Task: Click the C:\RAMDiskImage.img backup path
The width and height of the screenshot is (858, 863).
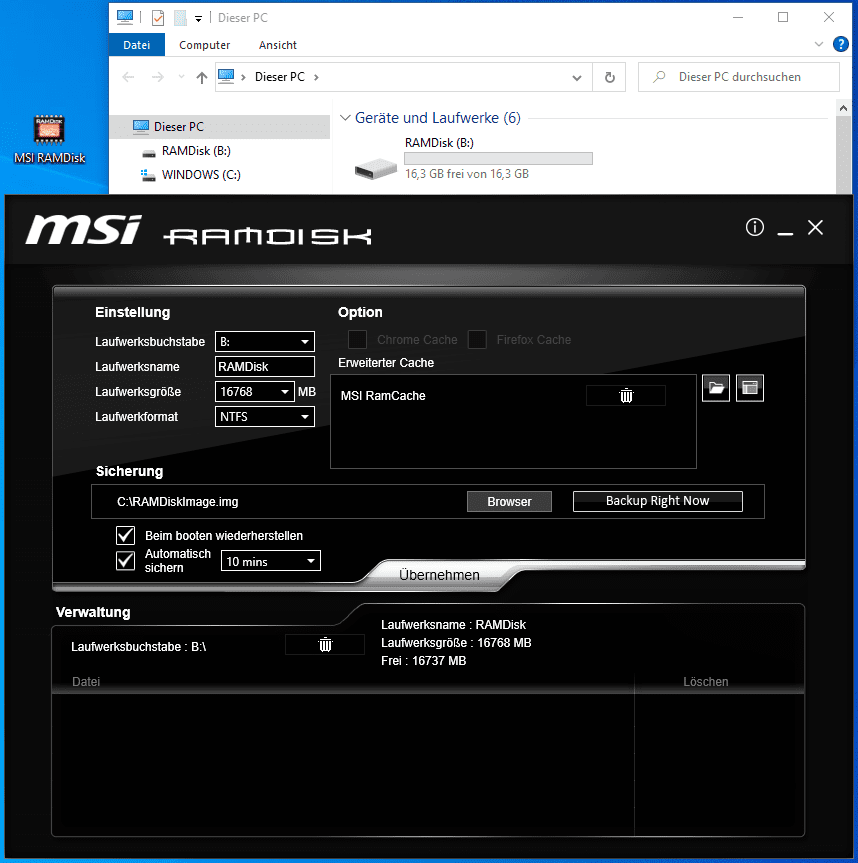Action: click(177, 501)
